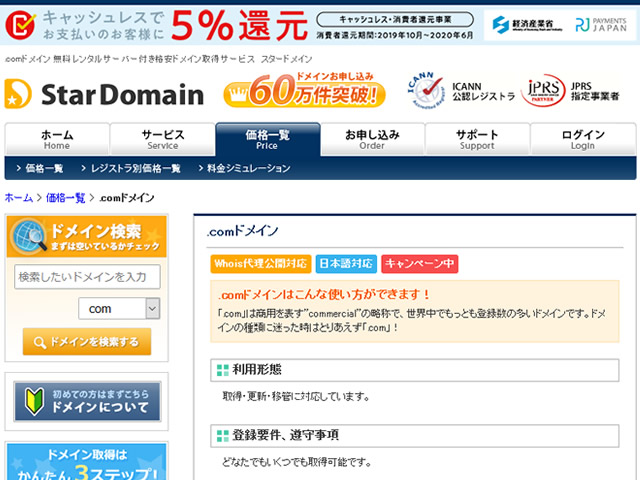Click the 取得・更新・移管に対応しています text
Image resolution: width=640 pixels, height=480 pixels.
(296, 396)
